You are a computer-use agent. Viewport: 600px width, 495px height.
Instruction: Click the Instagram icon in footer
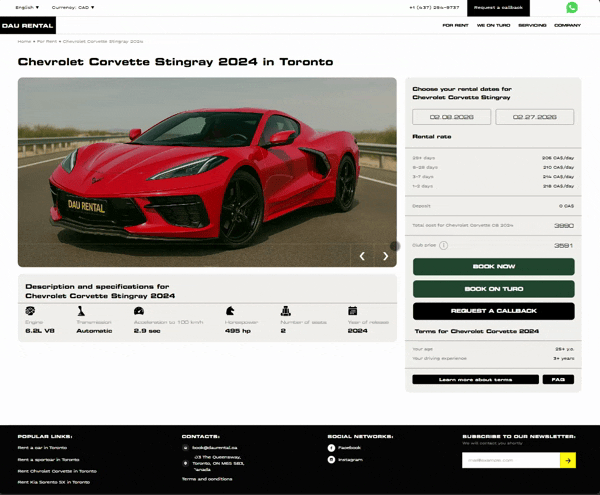[x=331, y=459]
